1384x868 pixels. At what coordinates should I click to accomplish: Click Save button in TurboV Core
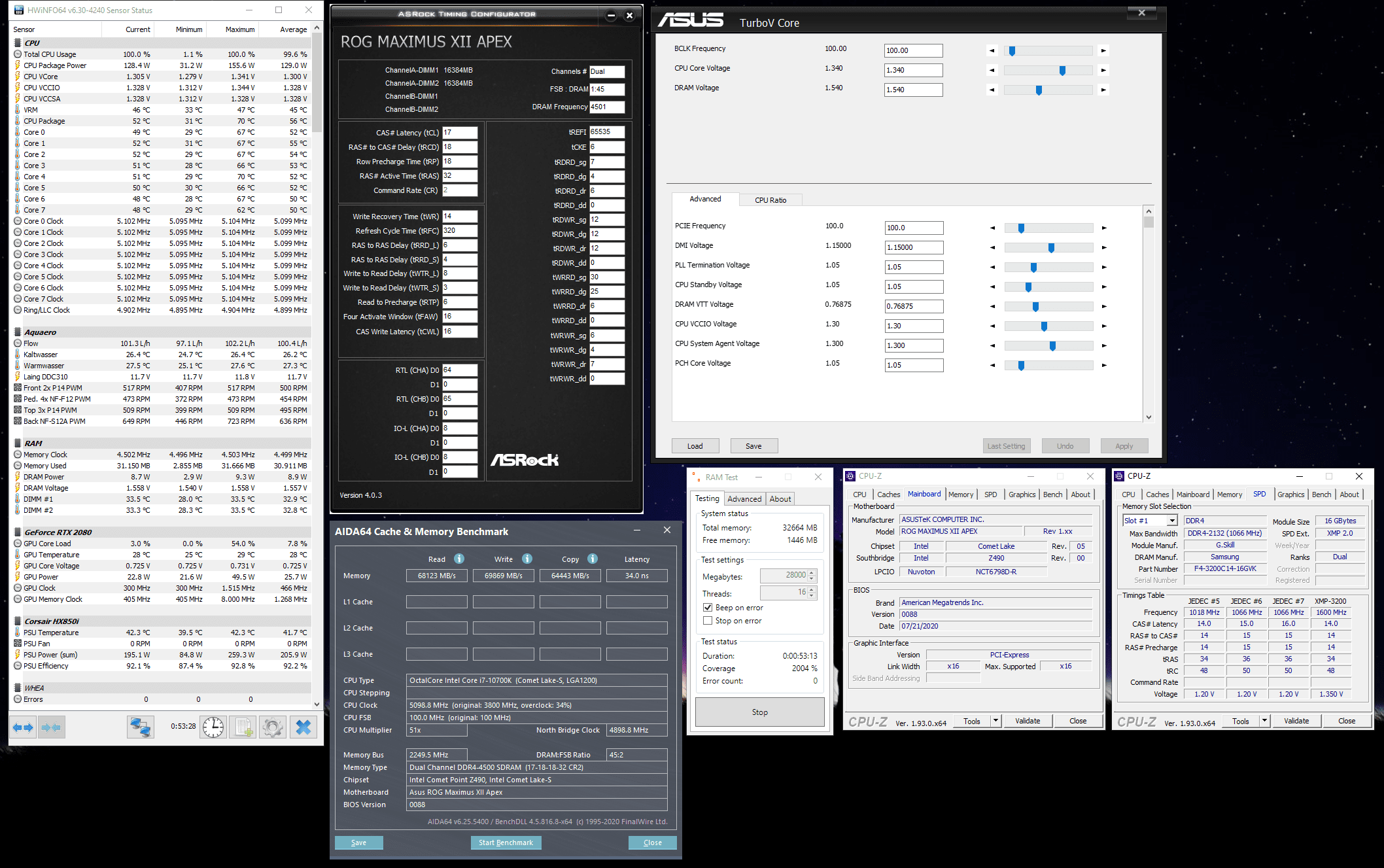753,446
